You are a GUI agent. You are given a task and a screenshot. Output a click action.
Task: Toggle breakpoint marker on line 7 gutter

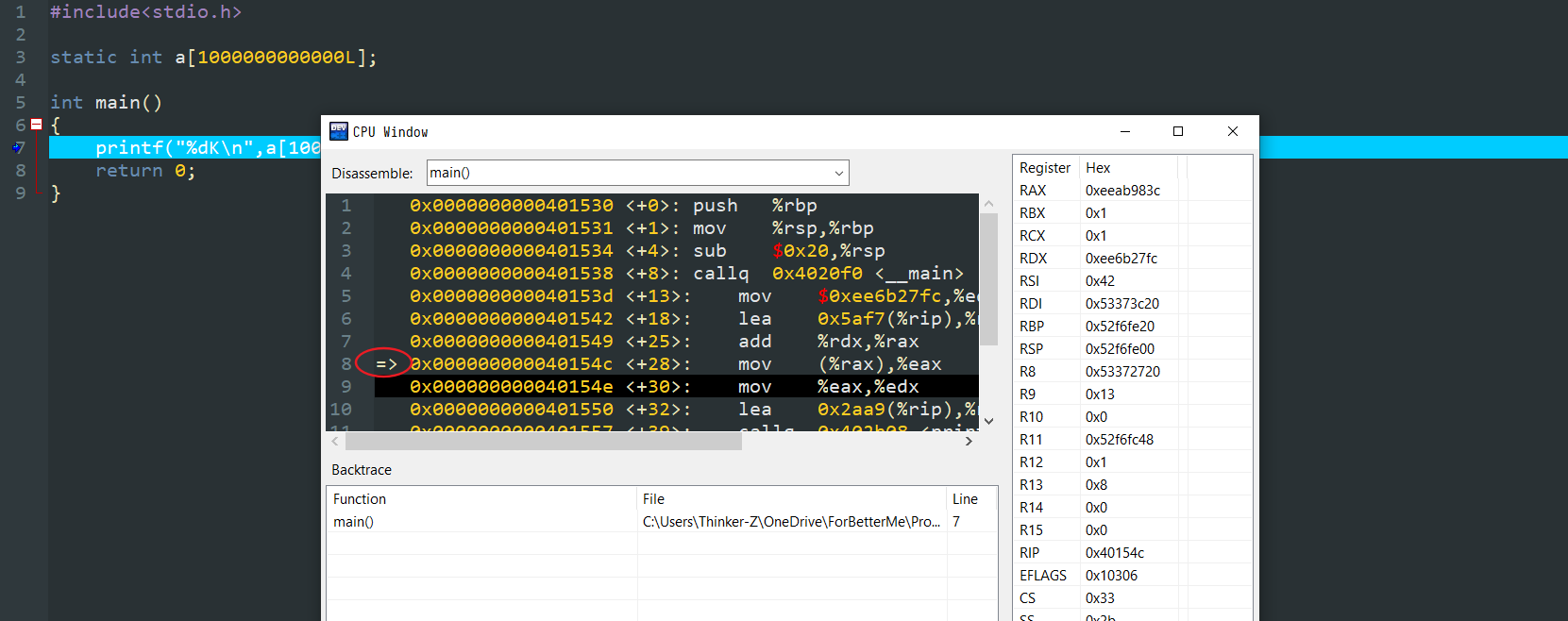coord(19,147)
